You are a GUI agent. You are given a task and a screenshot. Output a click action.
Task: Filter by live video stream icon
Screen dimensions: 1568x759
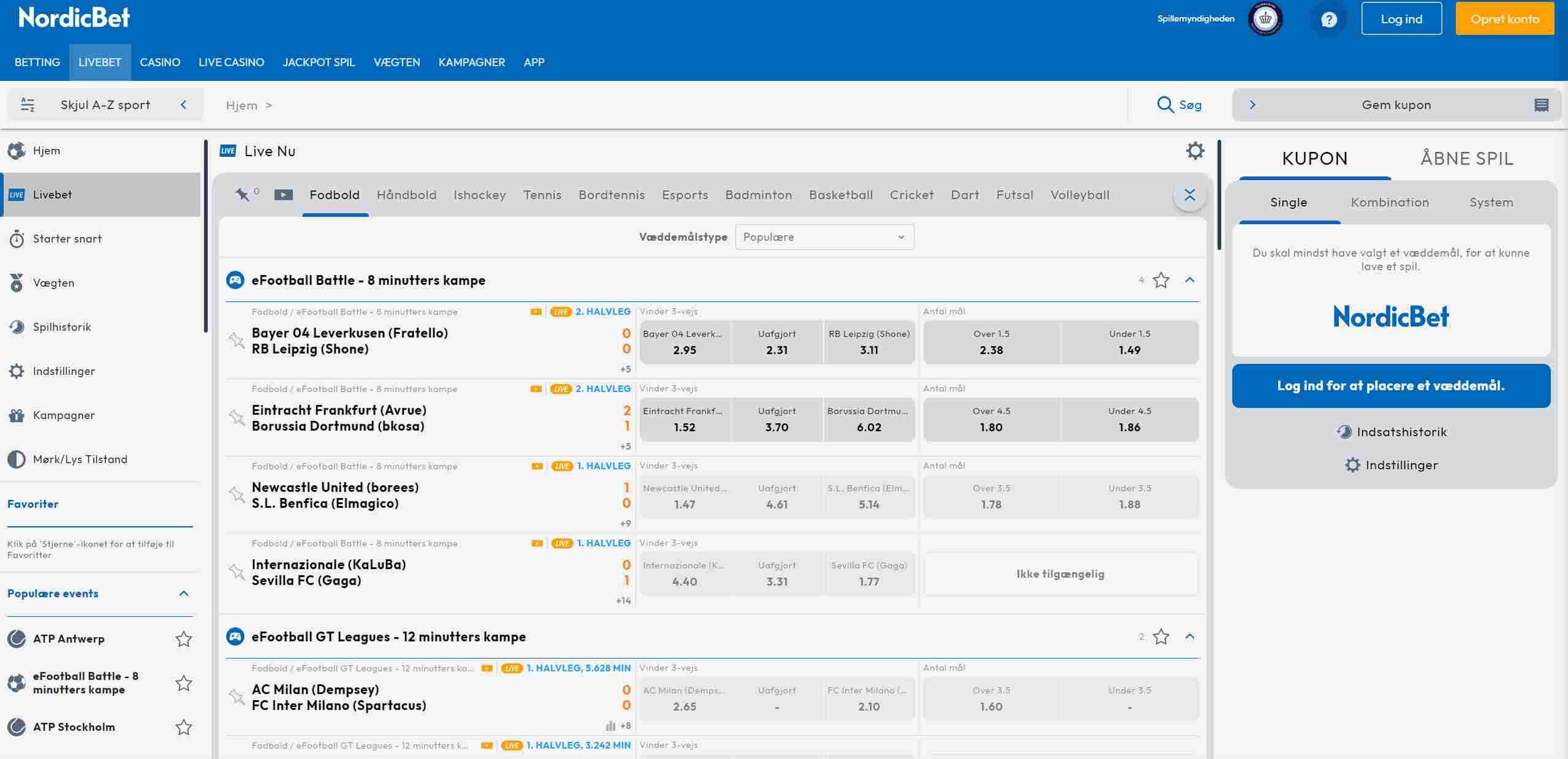283,195
